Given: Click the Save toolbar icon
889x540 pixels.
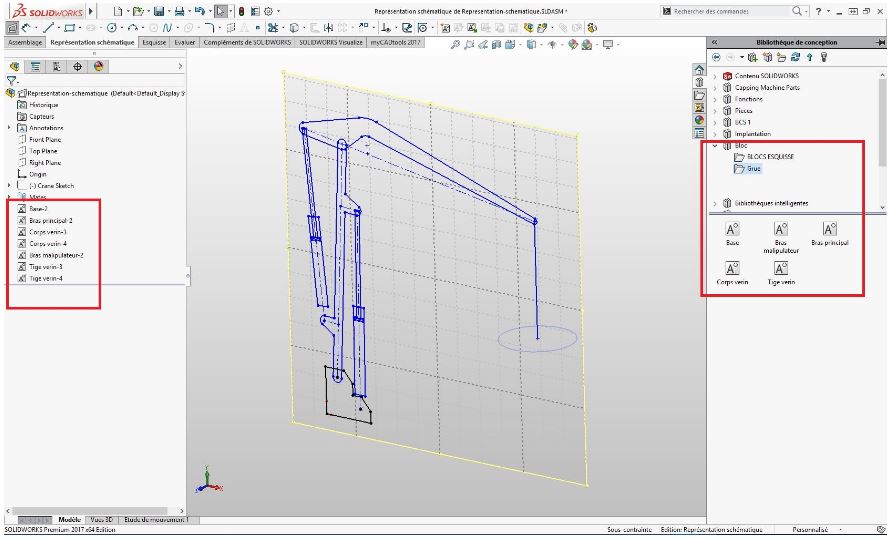Looking at the screenshot, I should [x=159, y=11].
